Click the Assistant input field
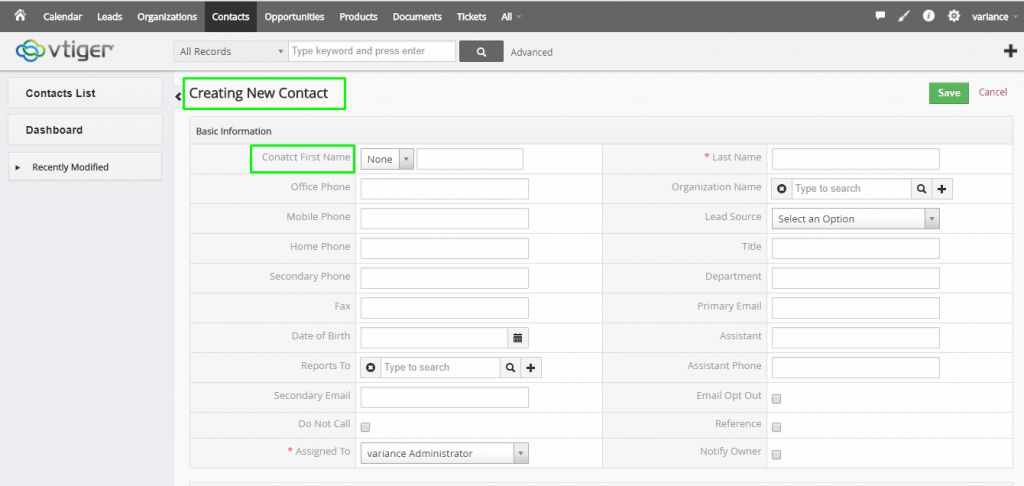The width and height of the screenshot is (1024, 486). click(856, 338)
